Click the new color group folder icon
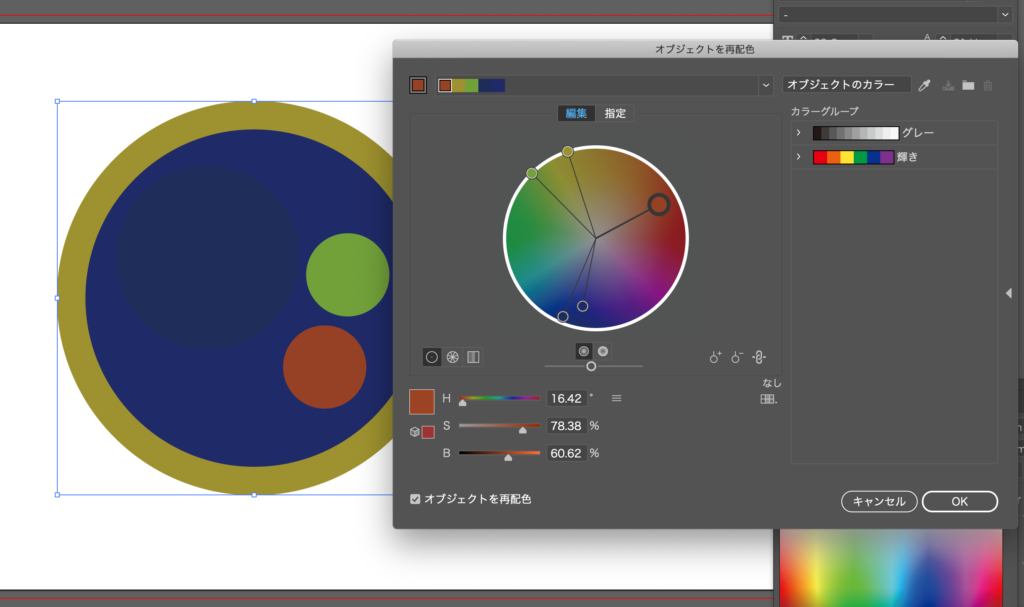The height and width of the screenshot is (607, 1024). coord(968,86)
